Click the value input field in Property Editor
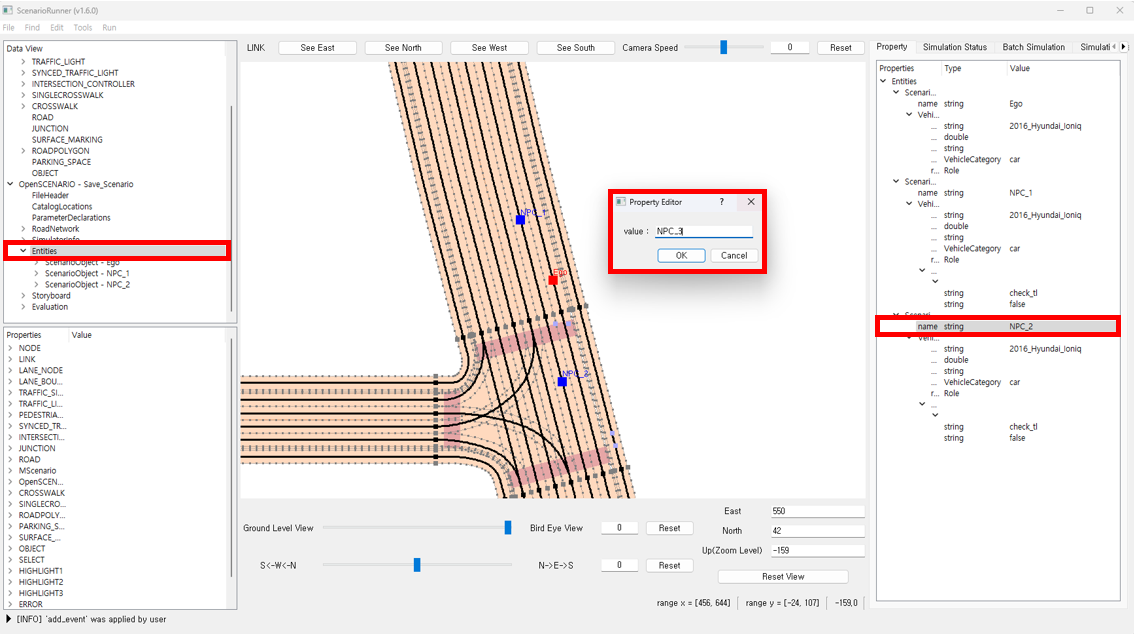The image size is (1134, 634). pyautogui.click(x=703, y=232)
